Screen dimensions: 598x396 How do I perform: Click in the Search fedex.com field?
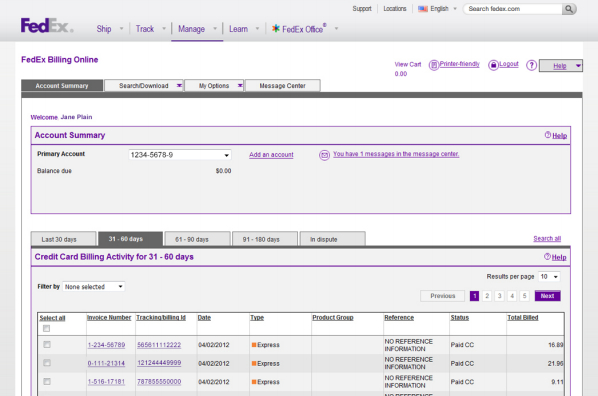[x=513, y=9]
